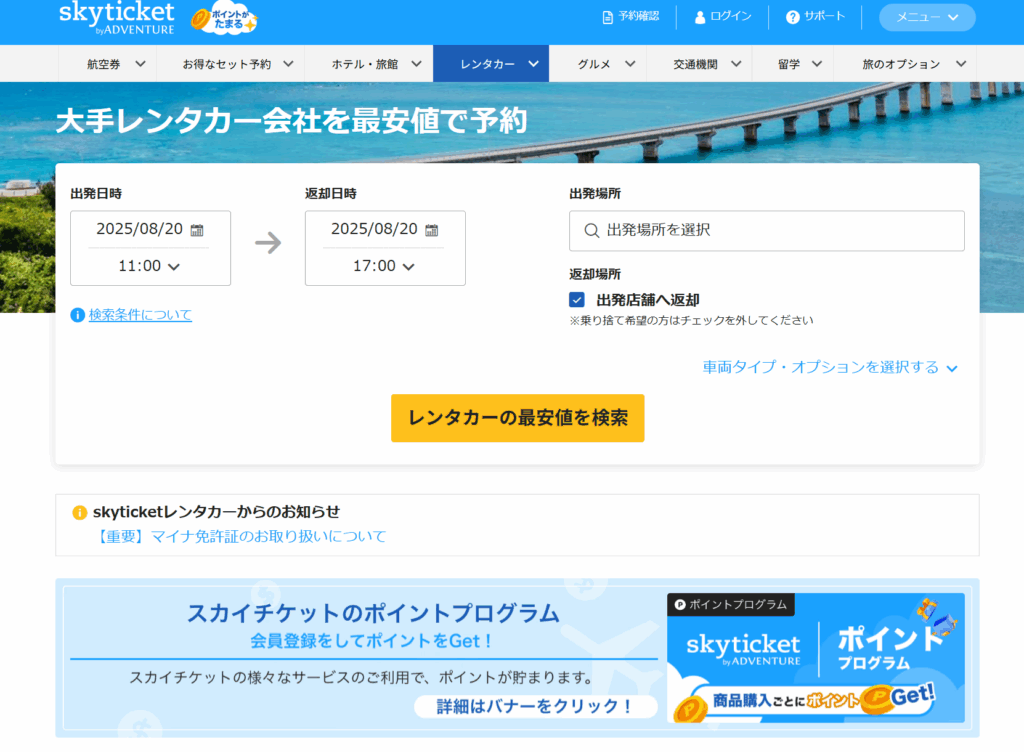1024x752 pixels.
Task: Open the 17:00 return time dropdown
Action: click(x=384, y=266)
